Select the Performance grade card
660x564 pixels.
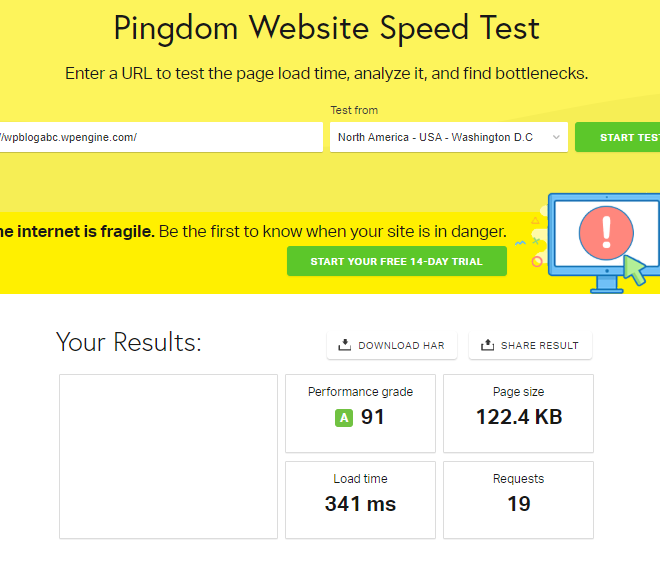360,414
